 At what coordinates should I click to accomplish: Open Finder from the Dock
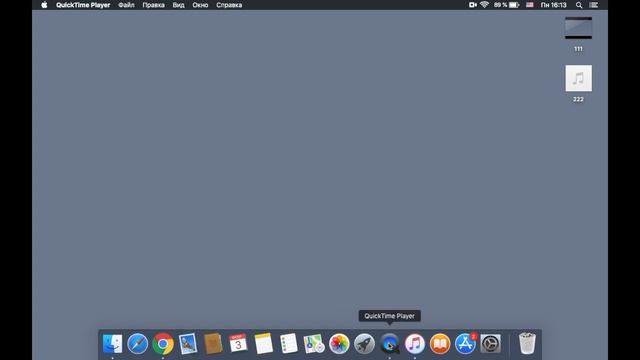(112, 344)
